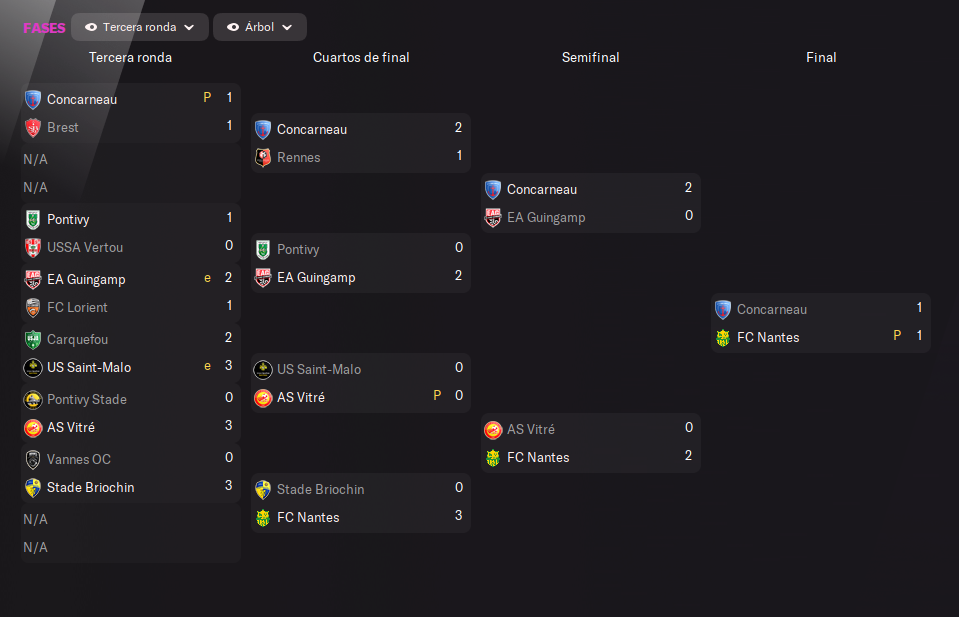Click US Saint-Malo crest in Tercera ronda

tap(33, 368)
